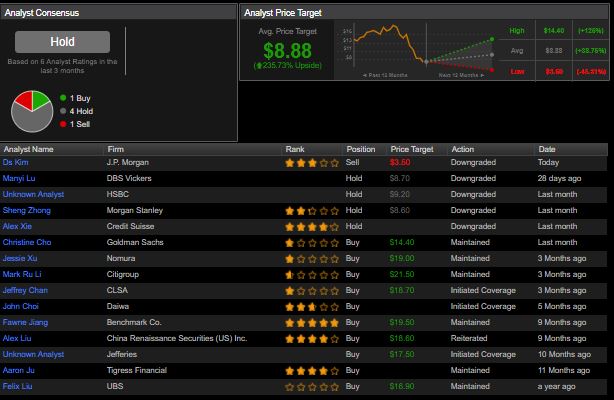Open analyst Aaron Ju's profile link

18,370
